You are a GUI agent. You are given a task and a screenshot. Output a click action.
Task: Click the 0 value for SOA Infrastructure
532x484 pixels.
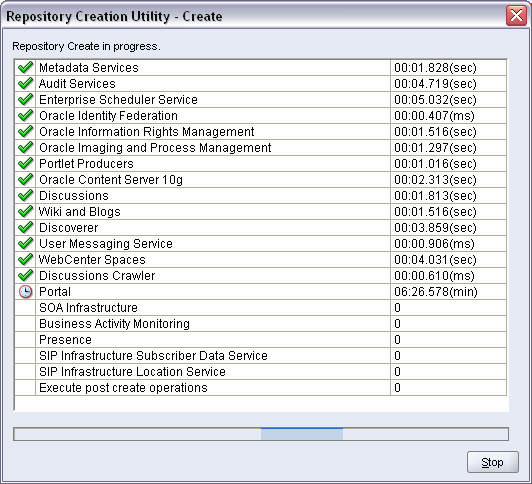[x=397, y=308]
